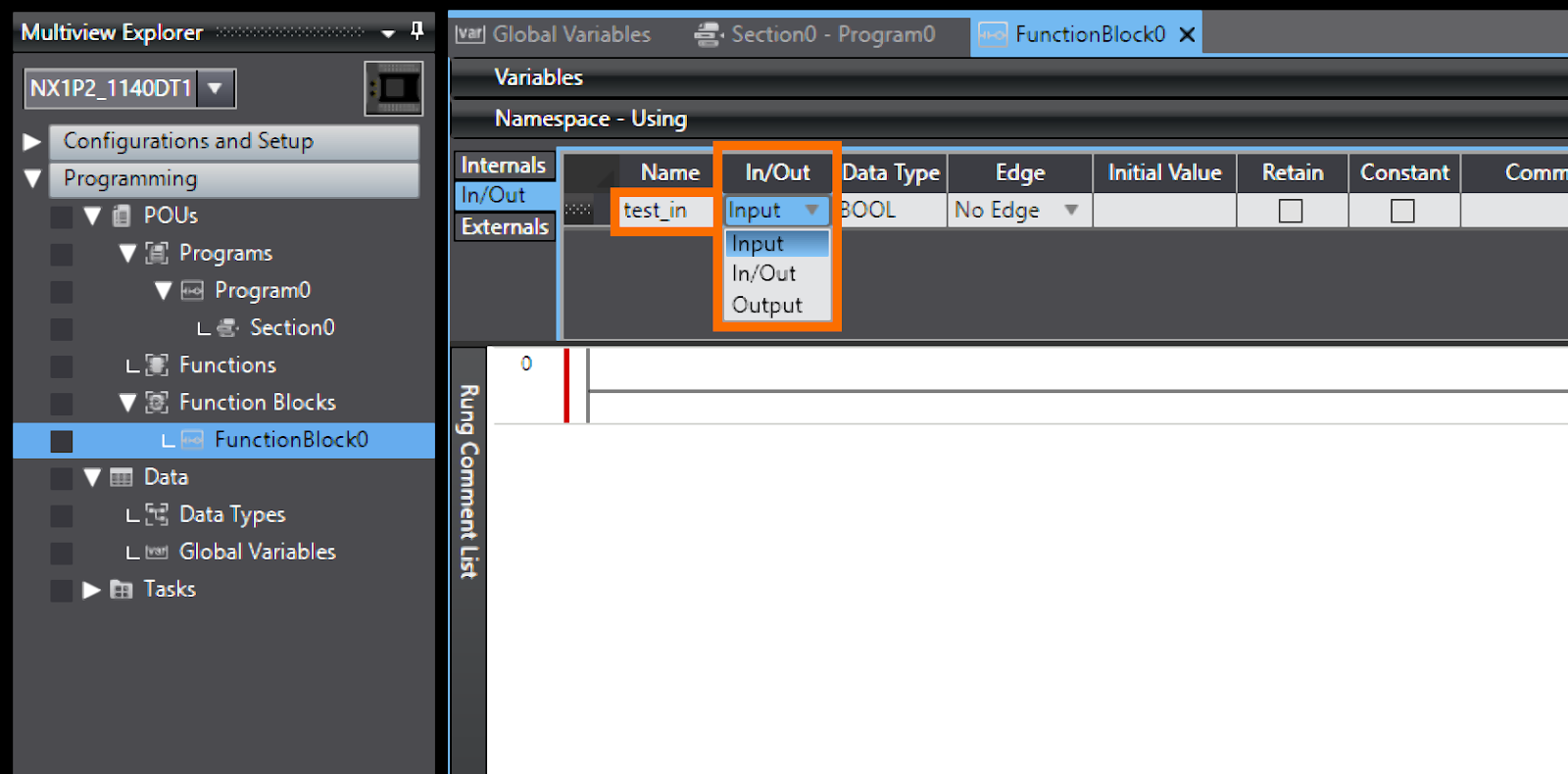Enable the Retain checkbox for test_in

click(1291, 211)
